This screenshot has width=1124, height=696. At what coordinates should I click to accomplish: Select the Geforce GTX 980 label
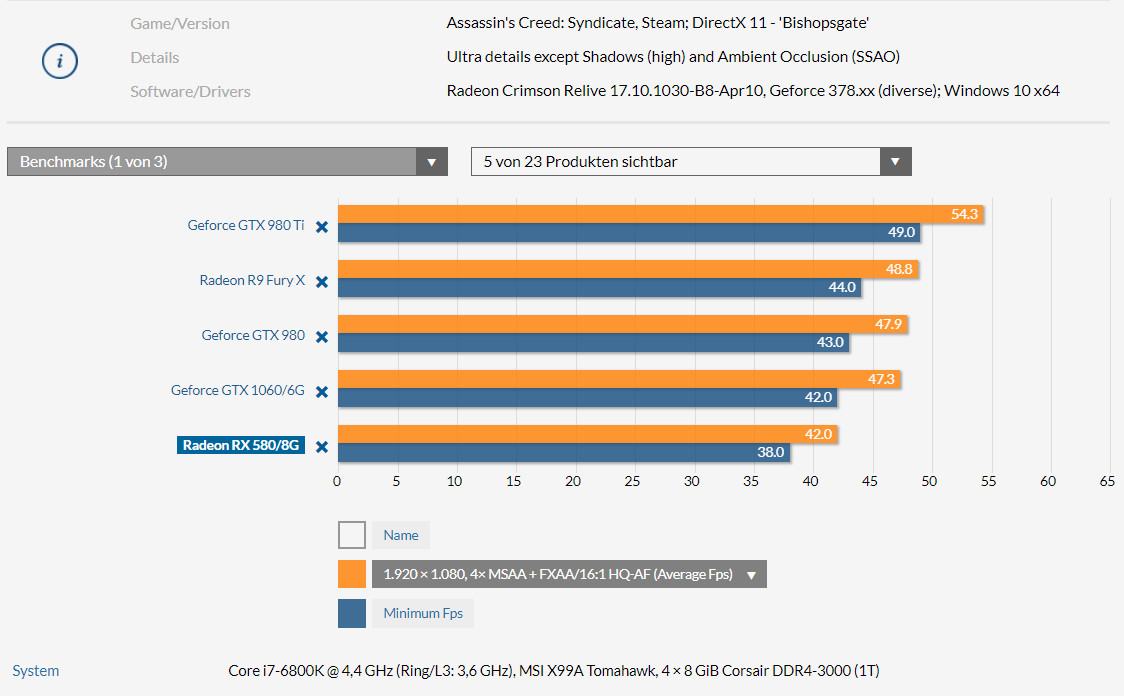(253, 335)
